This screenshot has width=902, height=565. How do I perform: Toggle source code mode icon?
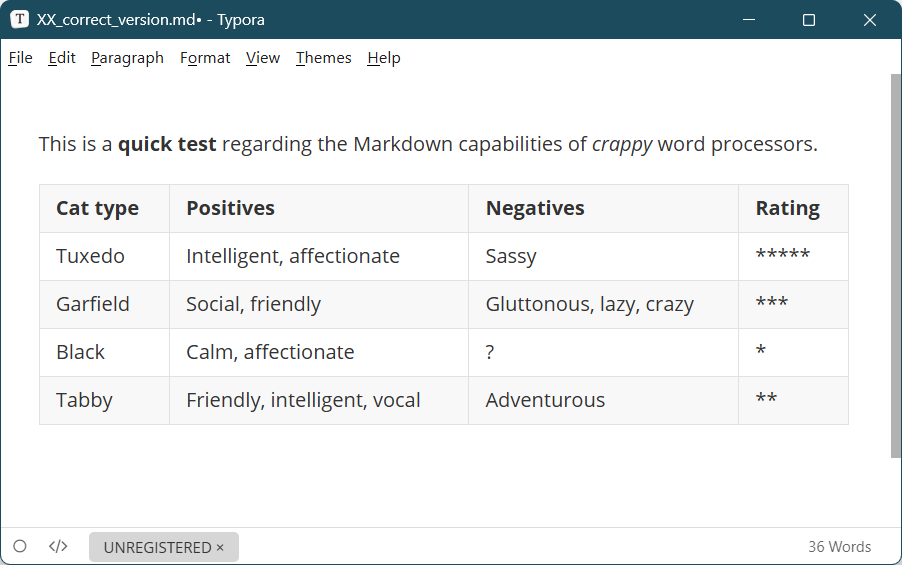pyautogui.click(x=58, y=547)
